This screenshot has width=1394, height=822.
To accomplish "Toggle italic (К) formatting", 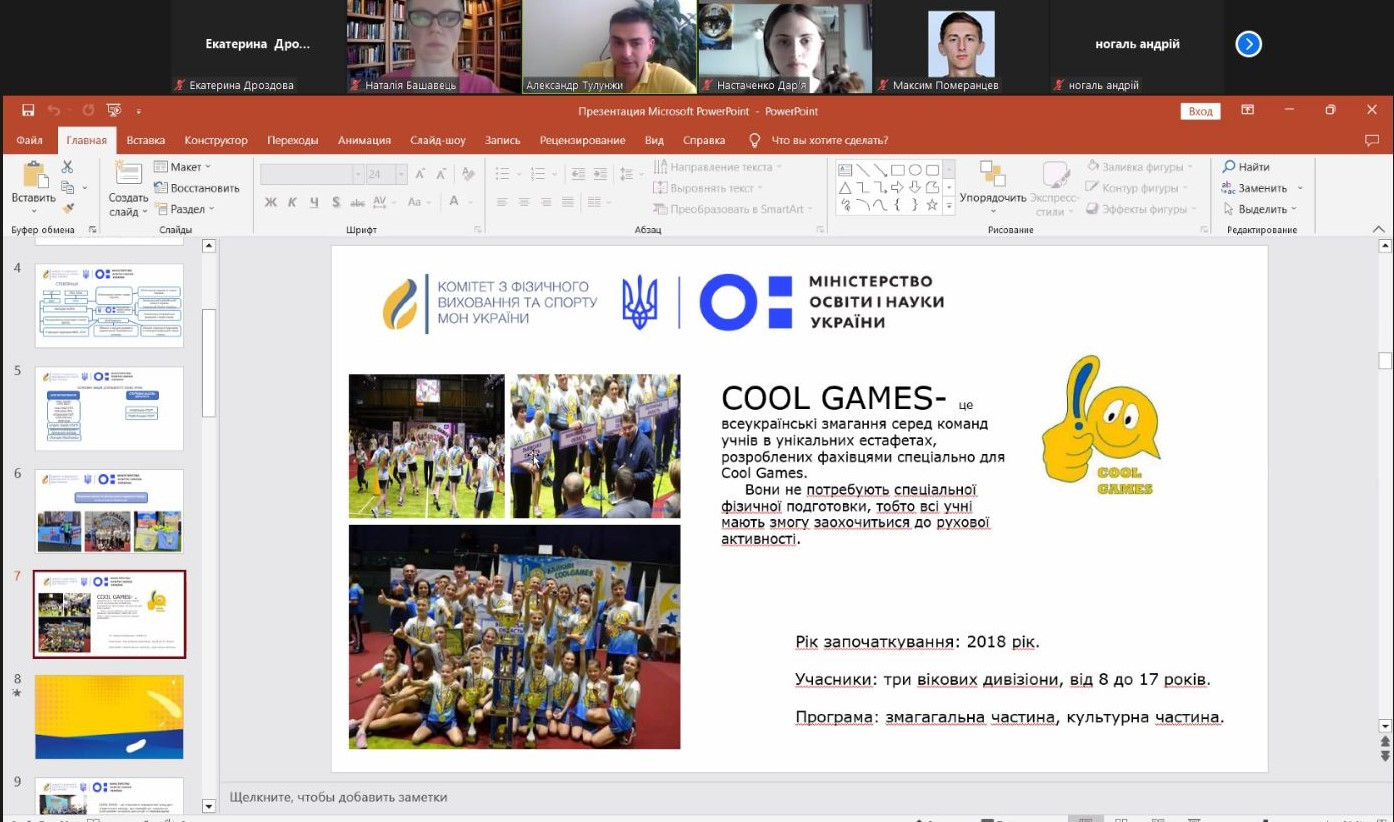I will 292,202.
